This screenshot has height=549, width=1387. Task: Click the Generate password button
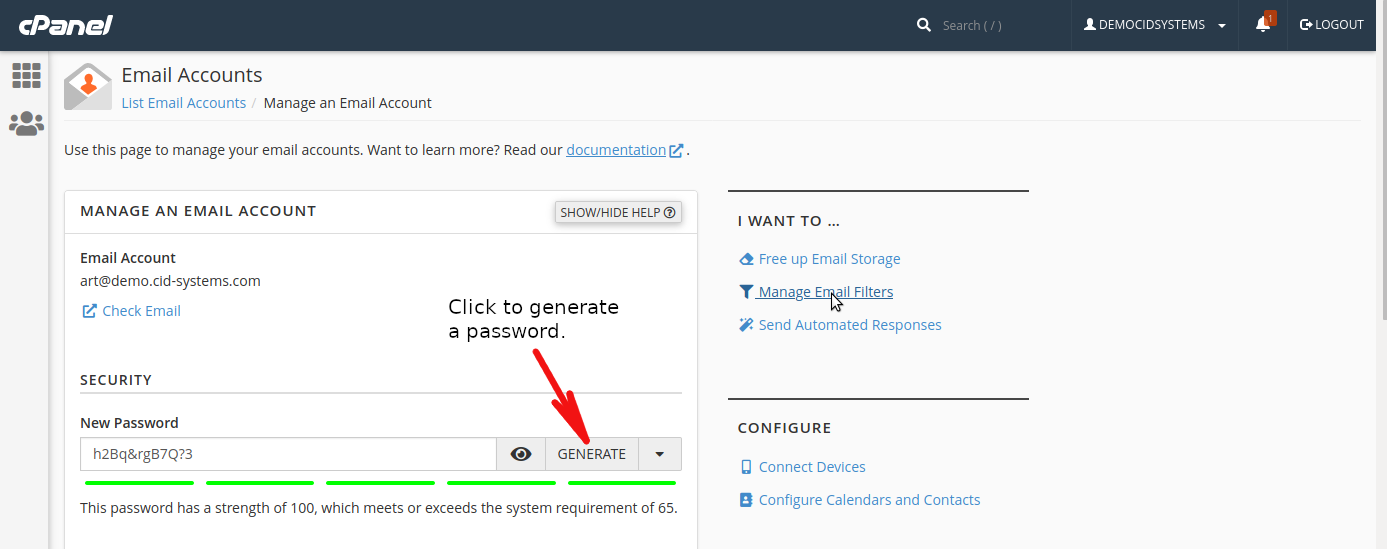[592, 454]
